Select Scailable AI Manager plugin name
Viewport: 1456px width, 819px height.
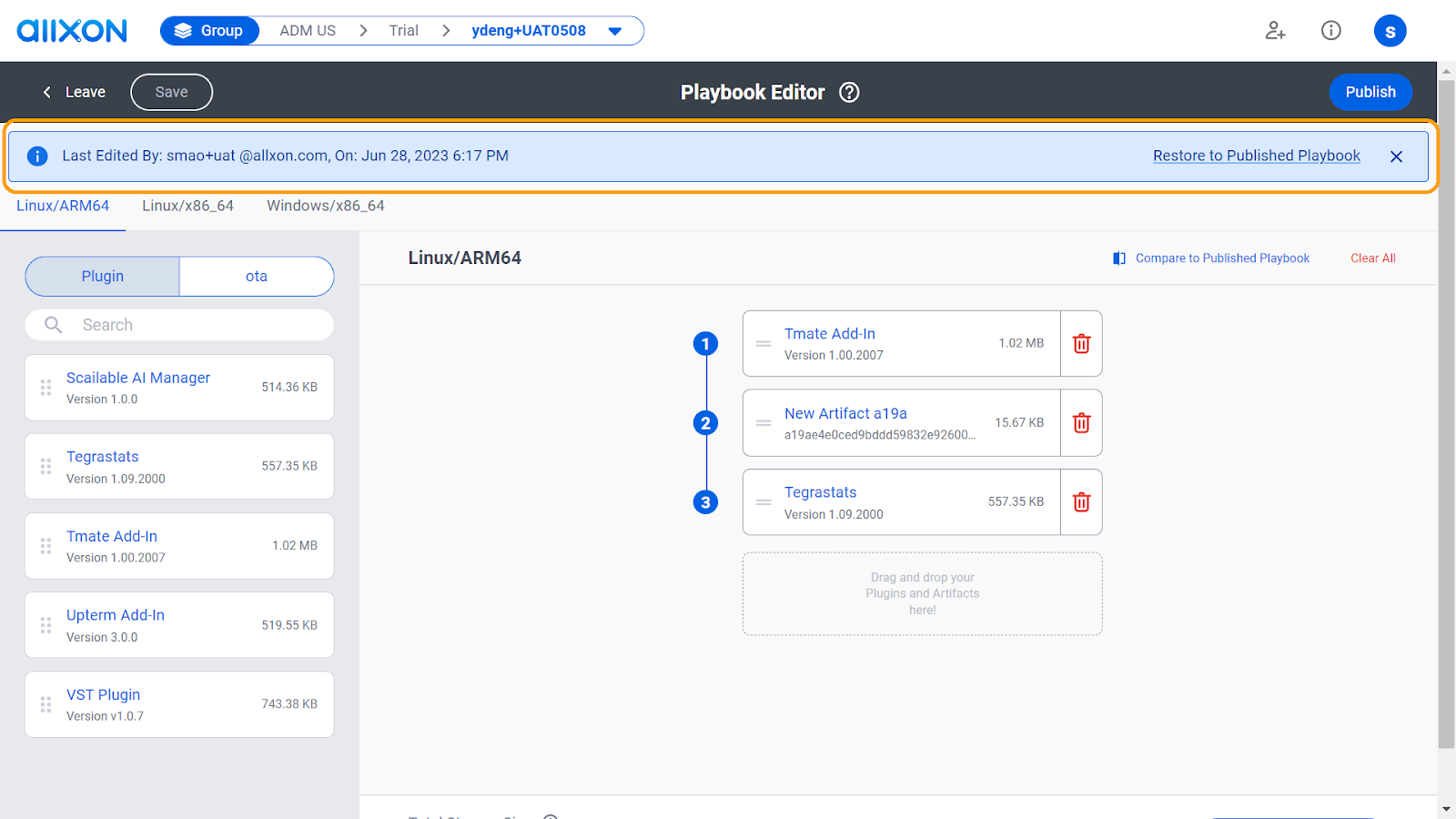pos(138,378)
